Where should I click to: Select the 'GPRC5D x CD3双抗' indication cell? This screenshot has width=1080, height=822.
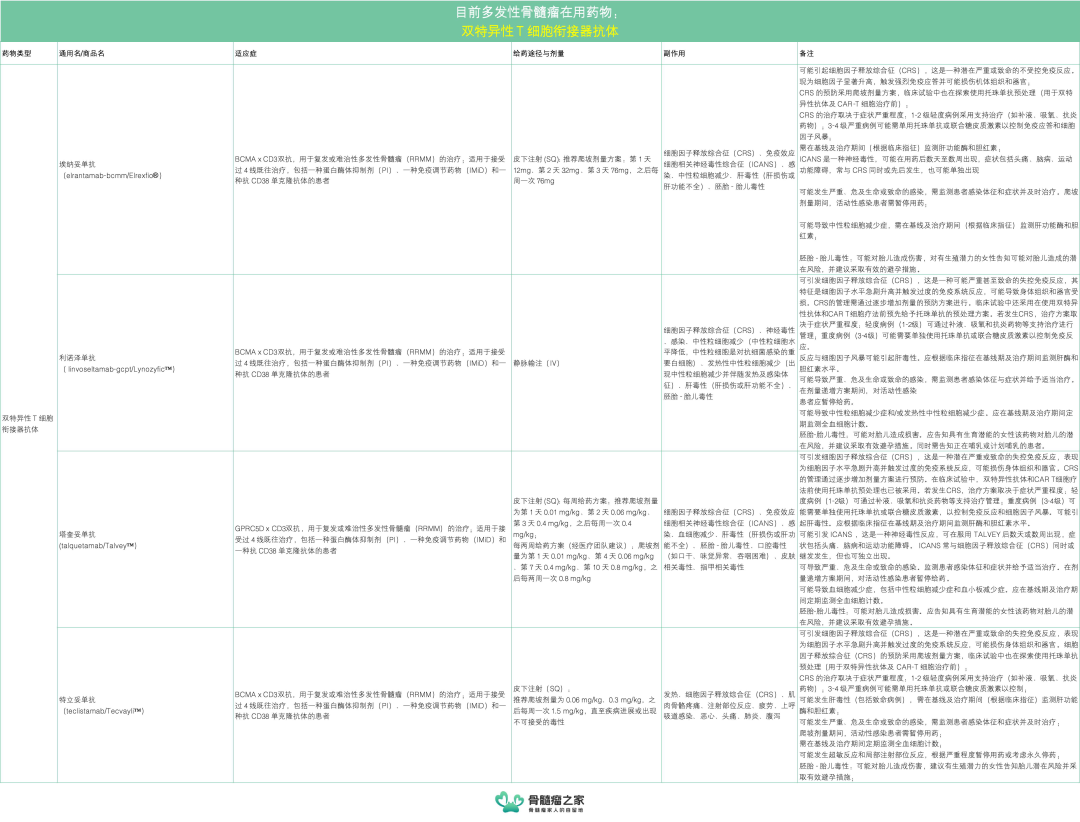tap(372, 540)
